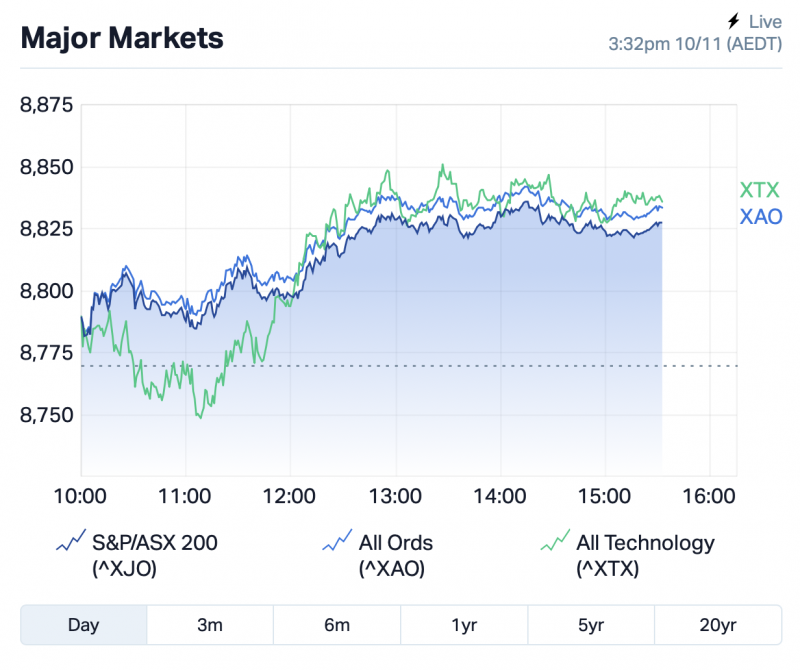Click the Live status text

pos(765,21)
